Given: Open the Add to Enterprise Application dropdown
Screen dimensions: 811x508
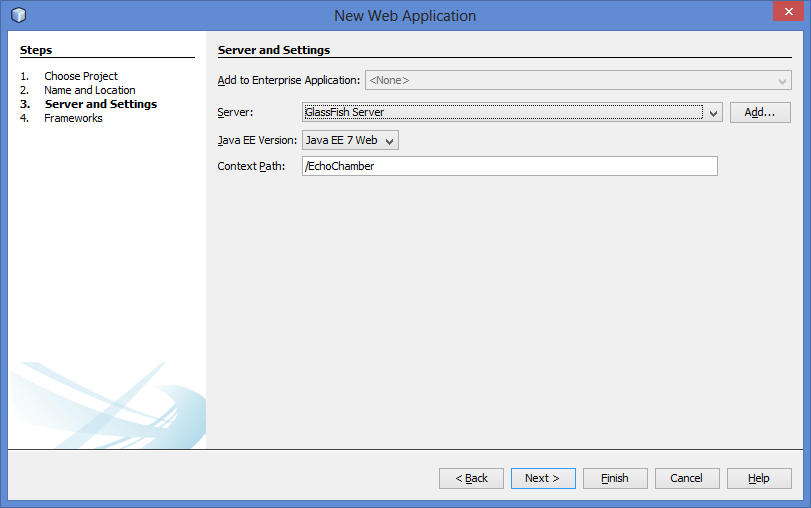Looking at the screenshot, I should [782, 80].
